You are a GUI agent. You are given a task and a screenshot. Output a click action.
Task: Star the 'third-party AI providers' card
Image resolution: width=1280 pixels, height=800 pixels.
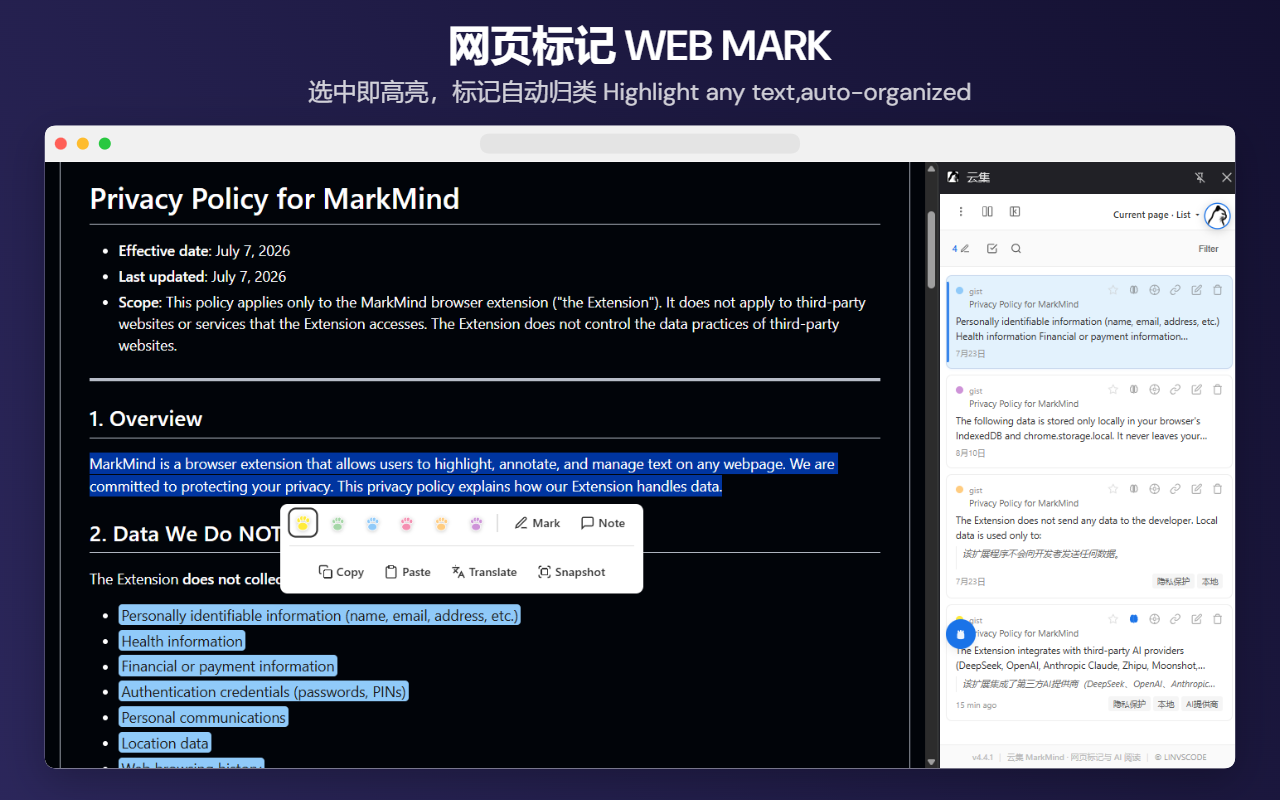coord(1113,619)
